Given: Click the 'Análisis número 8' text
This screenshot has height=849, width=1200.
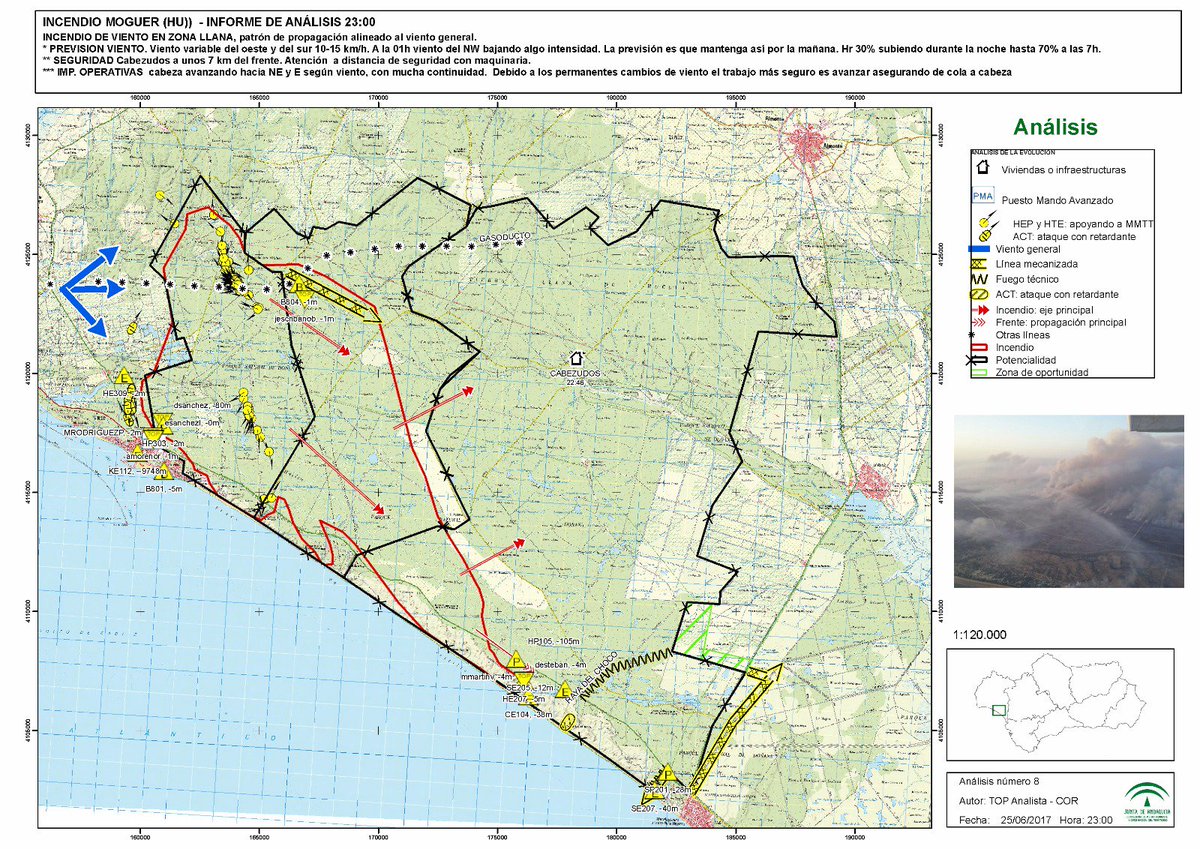Looking at the screenshot, I should coord(1001,779).
